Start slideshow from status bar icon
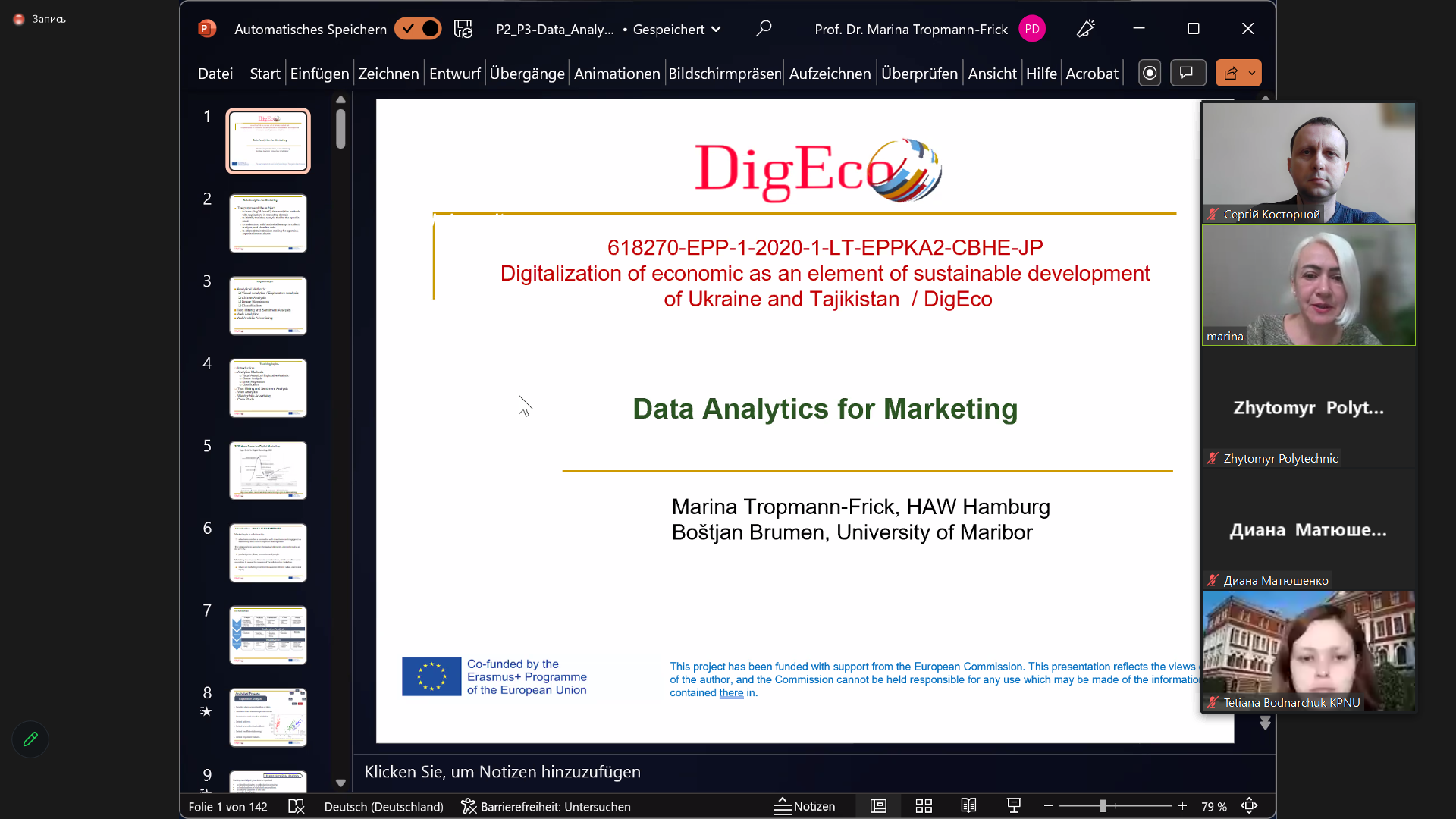Screen dimensions: 1456x819 tap(1014, 806)
